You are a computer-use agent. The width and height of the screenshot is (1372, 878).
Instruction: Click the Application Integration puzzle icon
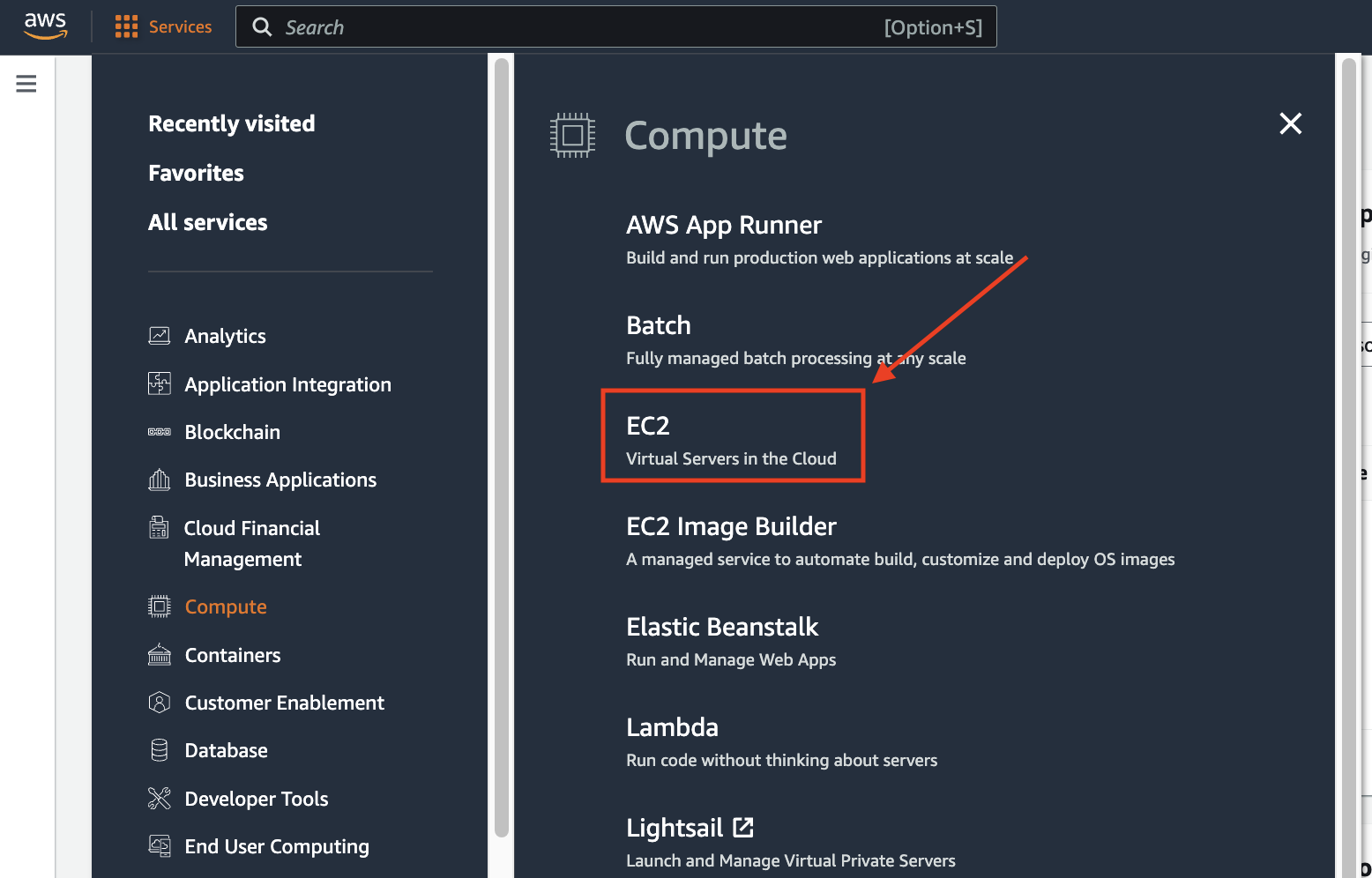pos(160,384)
